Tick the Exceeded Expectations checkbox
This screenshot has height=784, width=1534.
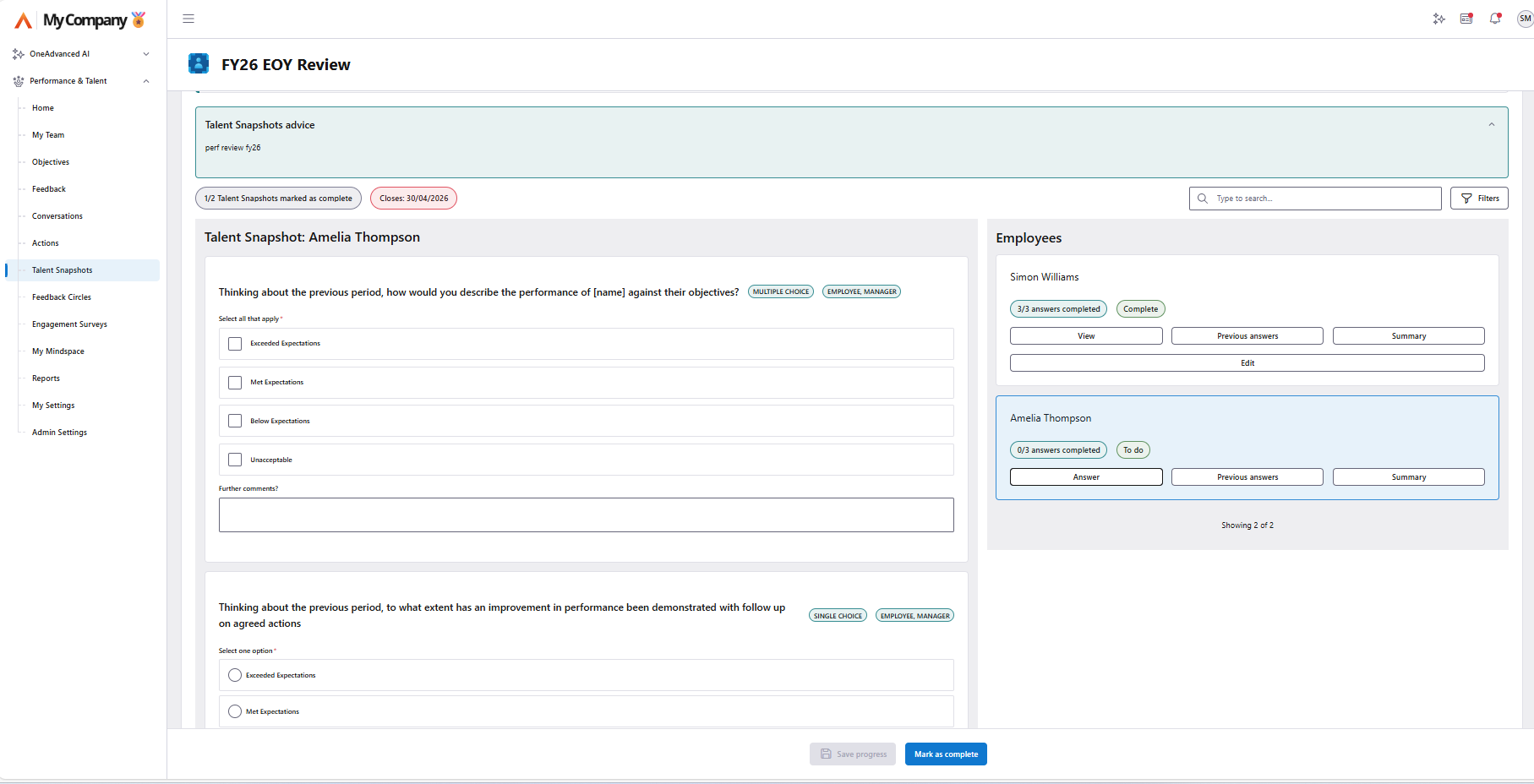pos(235,344)
